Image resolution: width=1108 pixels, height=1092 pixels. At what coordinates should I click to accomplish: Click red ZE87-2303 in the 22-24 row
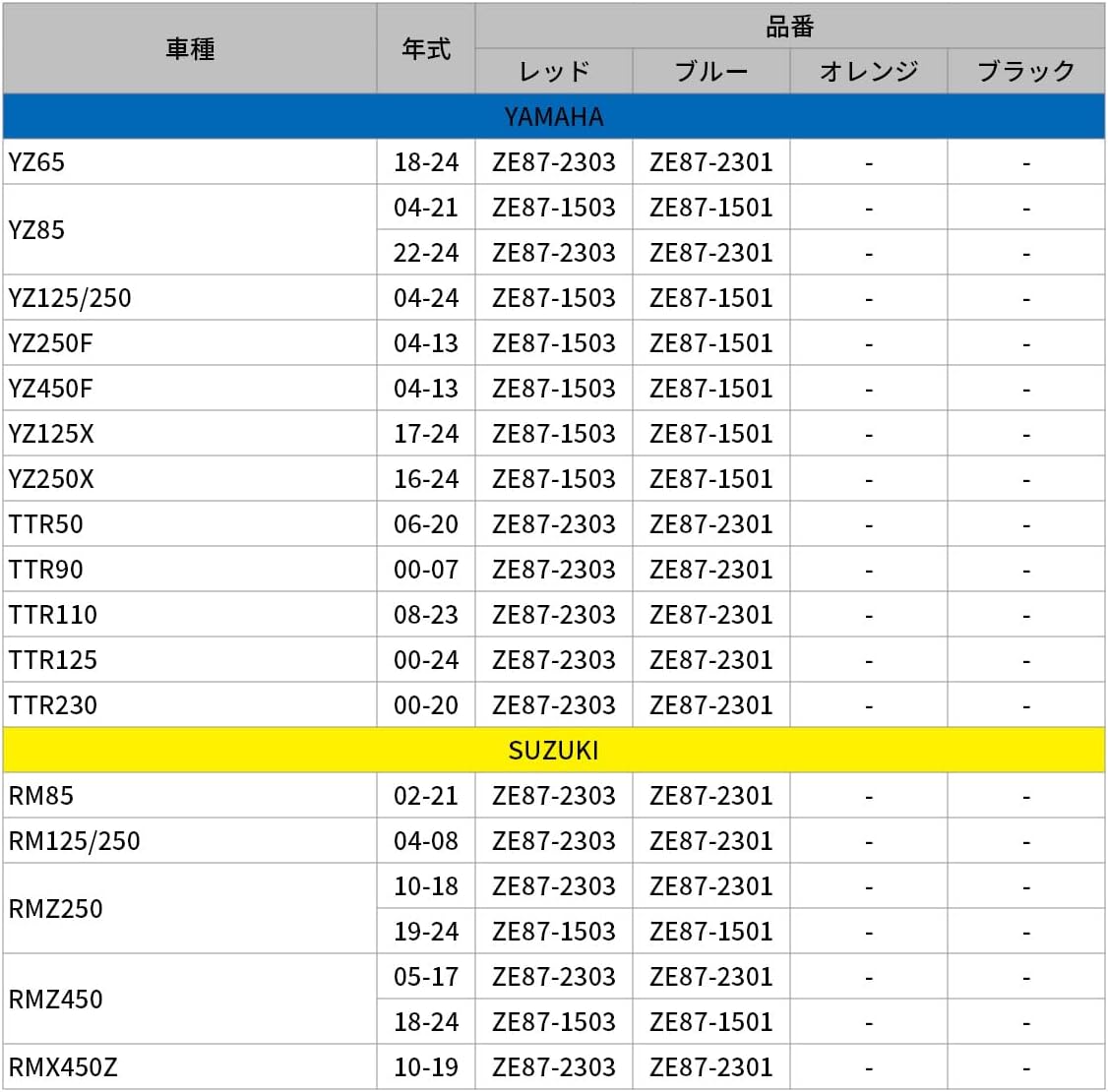(x=554, y=252)
